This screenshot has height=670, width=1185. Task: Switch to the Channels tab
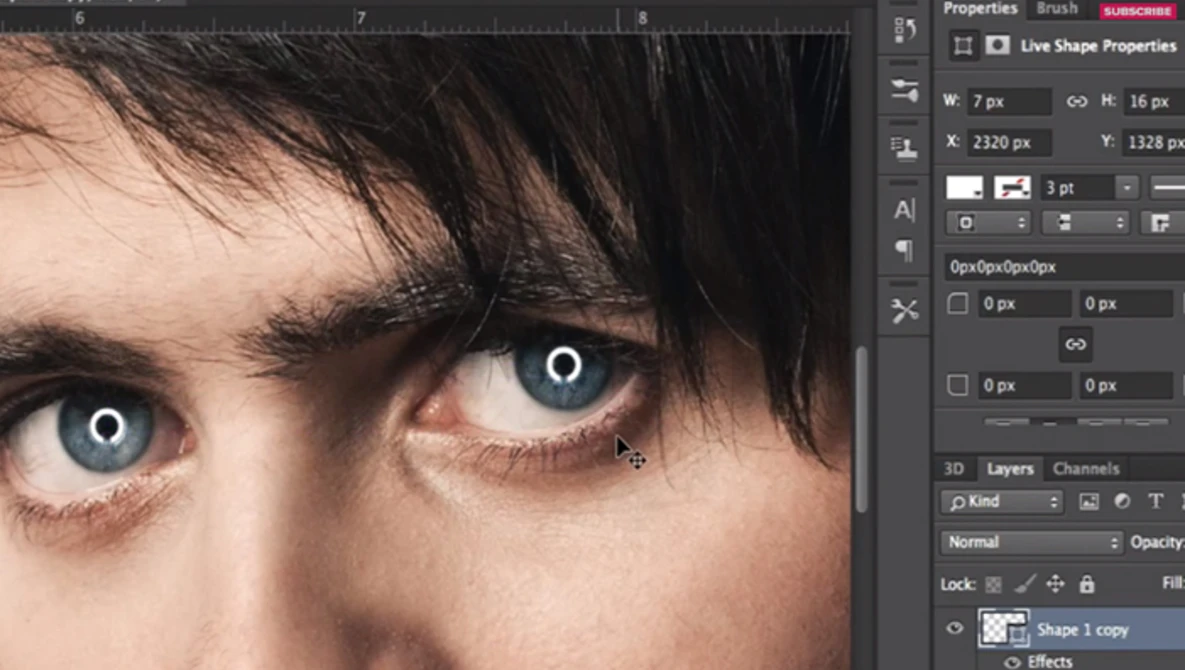click(x=1086, y=469)
